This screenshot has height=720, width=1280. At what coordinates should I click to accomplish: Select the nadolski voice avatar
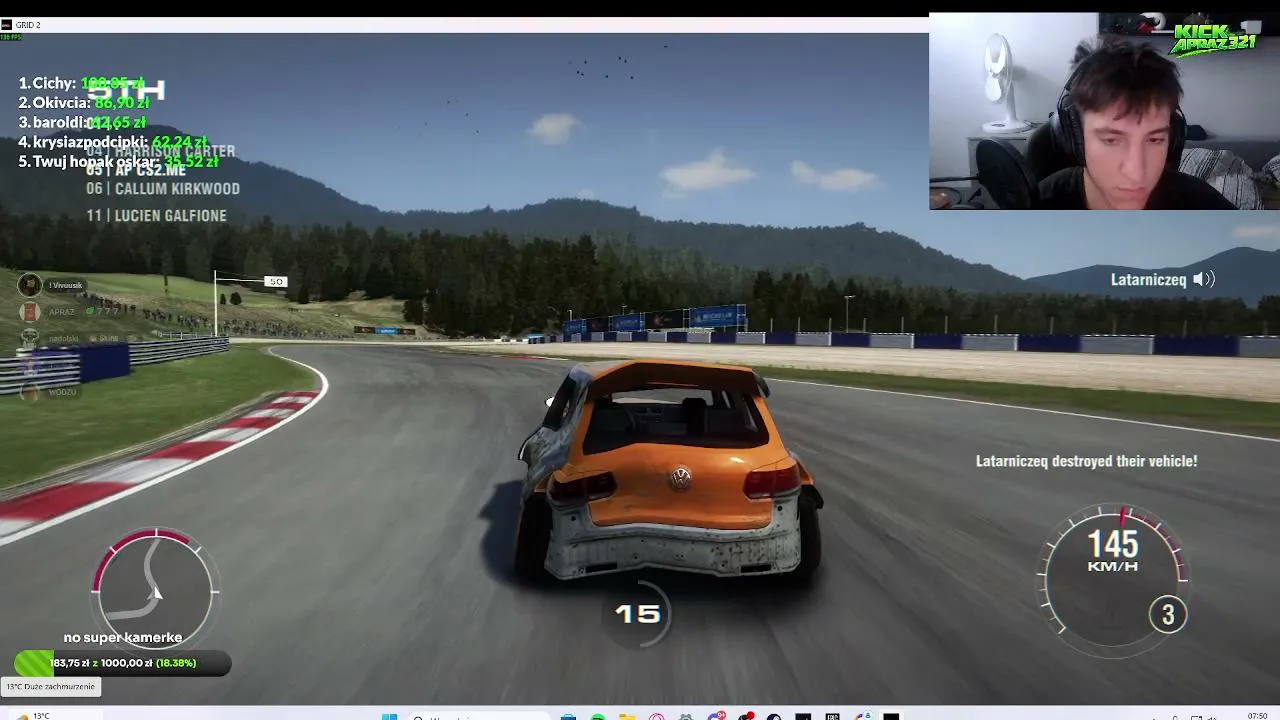[x=30, y=338]
